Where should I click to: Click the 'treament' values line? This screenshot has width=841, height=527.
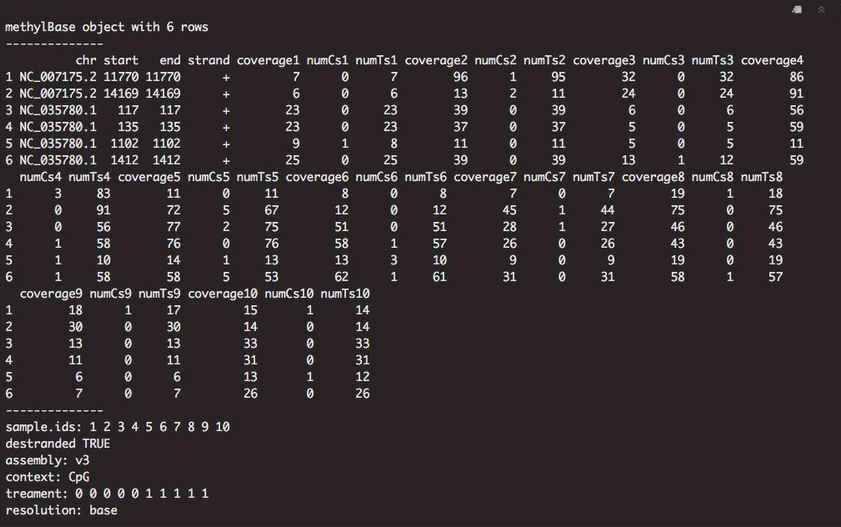click(x=107, y=493)
